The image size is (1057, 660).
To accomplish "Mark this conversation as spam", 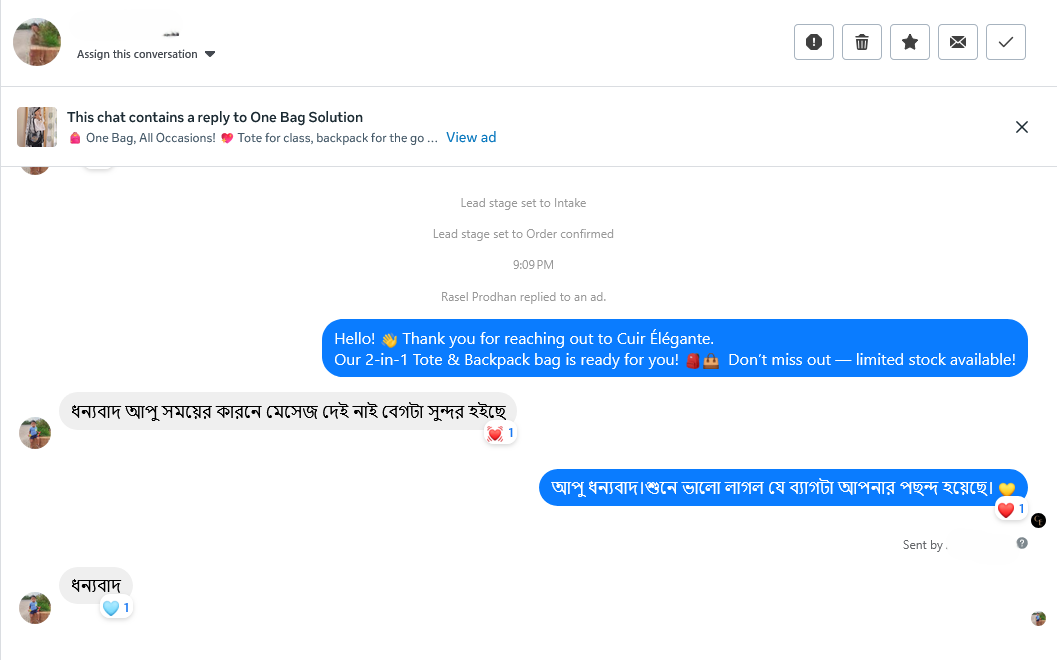I will (813, 42).
